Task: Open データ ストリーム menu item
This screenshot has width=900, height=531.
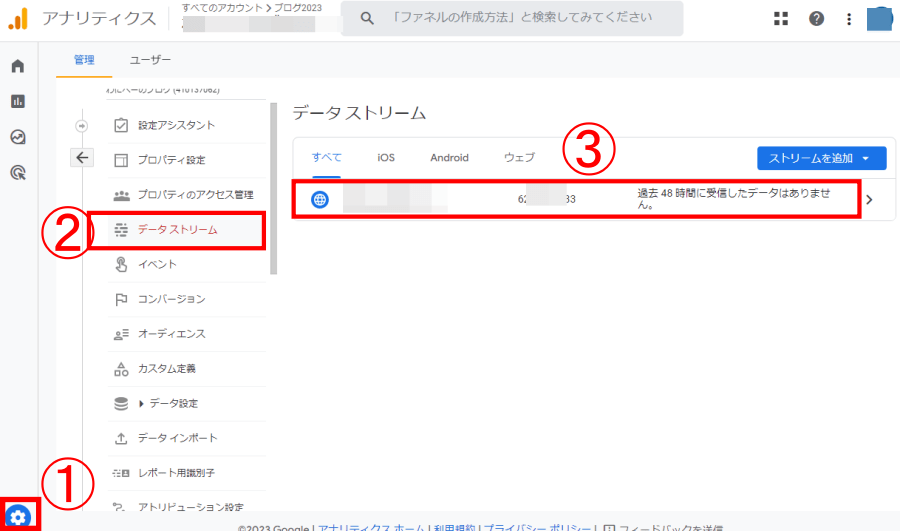Action: pyautogui.click(x=178, y=230)
